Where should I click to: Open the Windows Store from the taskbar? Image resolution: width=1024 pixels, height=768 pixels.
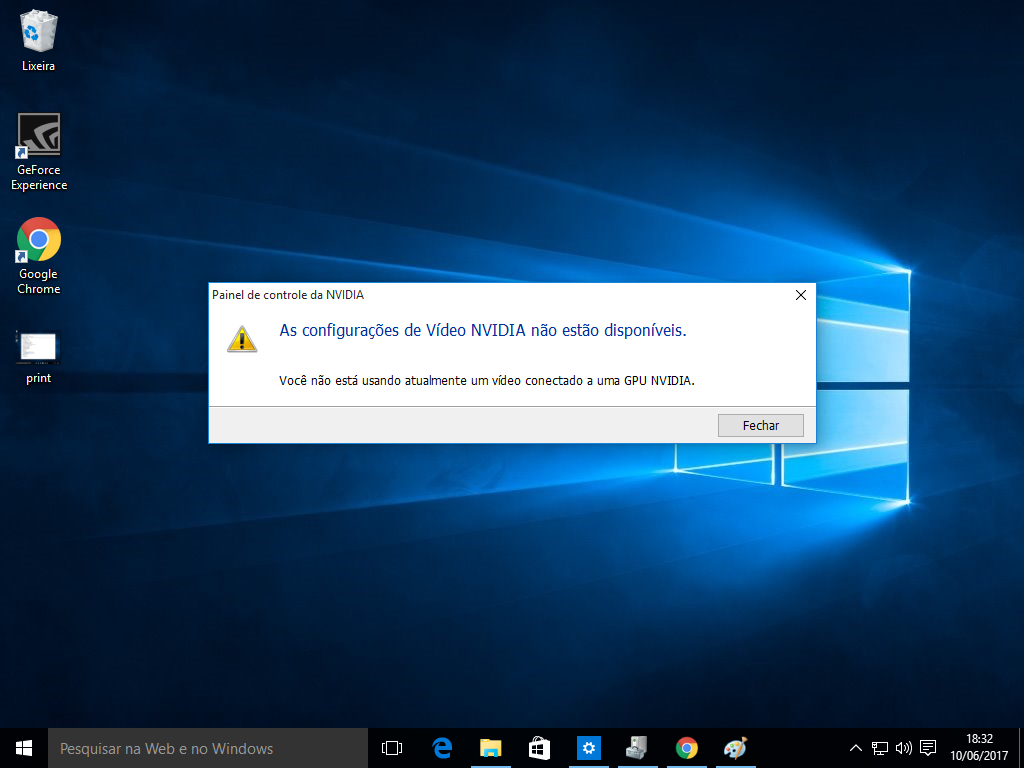coord(539,748)
